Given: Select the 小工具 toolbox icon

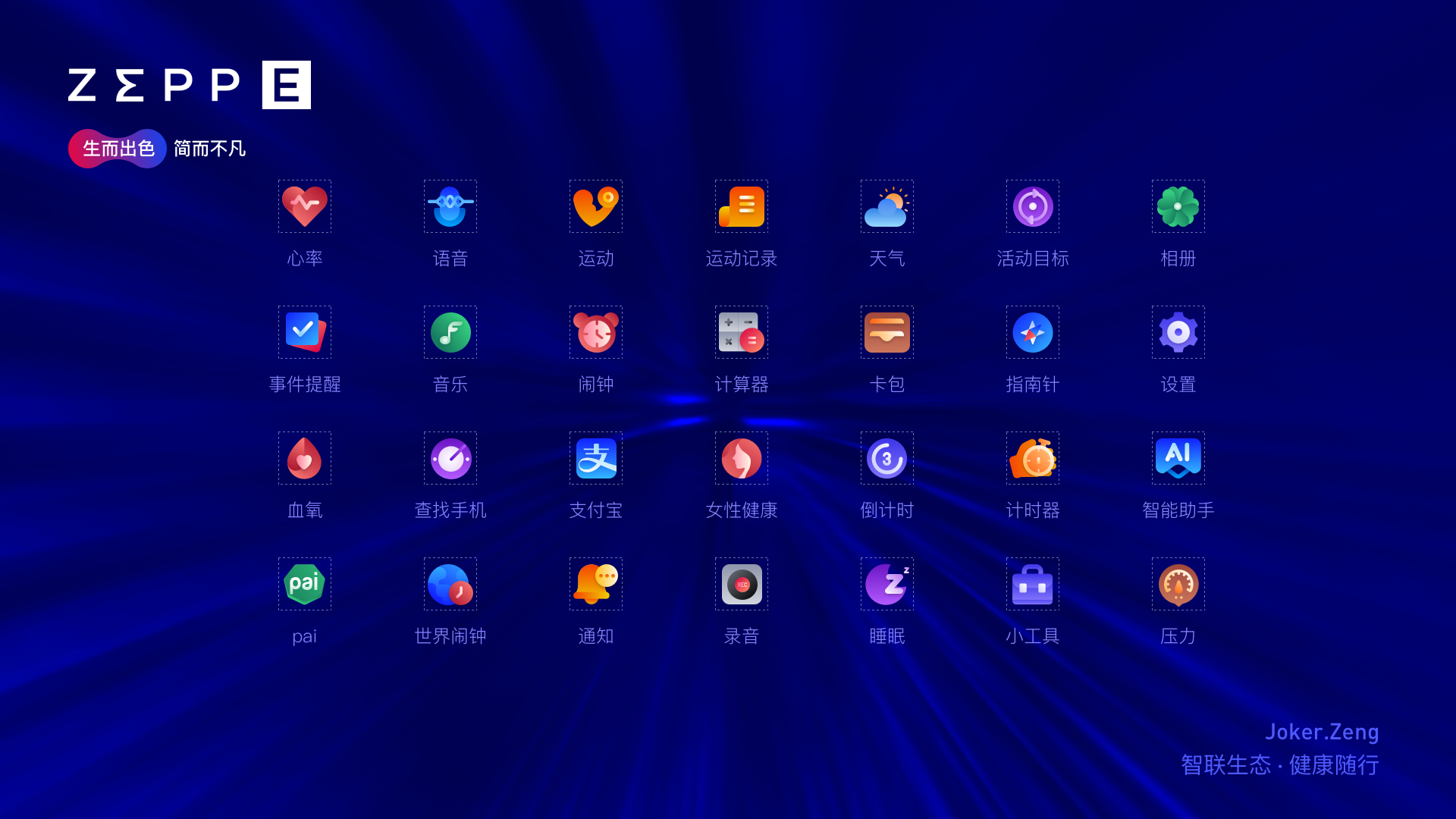Looking at the screenshot, I should click(x=1033, y=584).
